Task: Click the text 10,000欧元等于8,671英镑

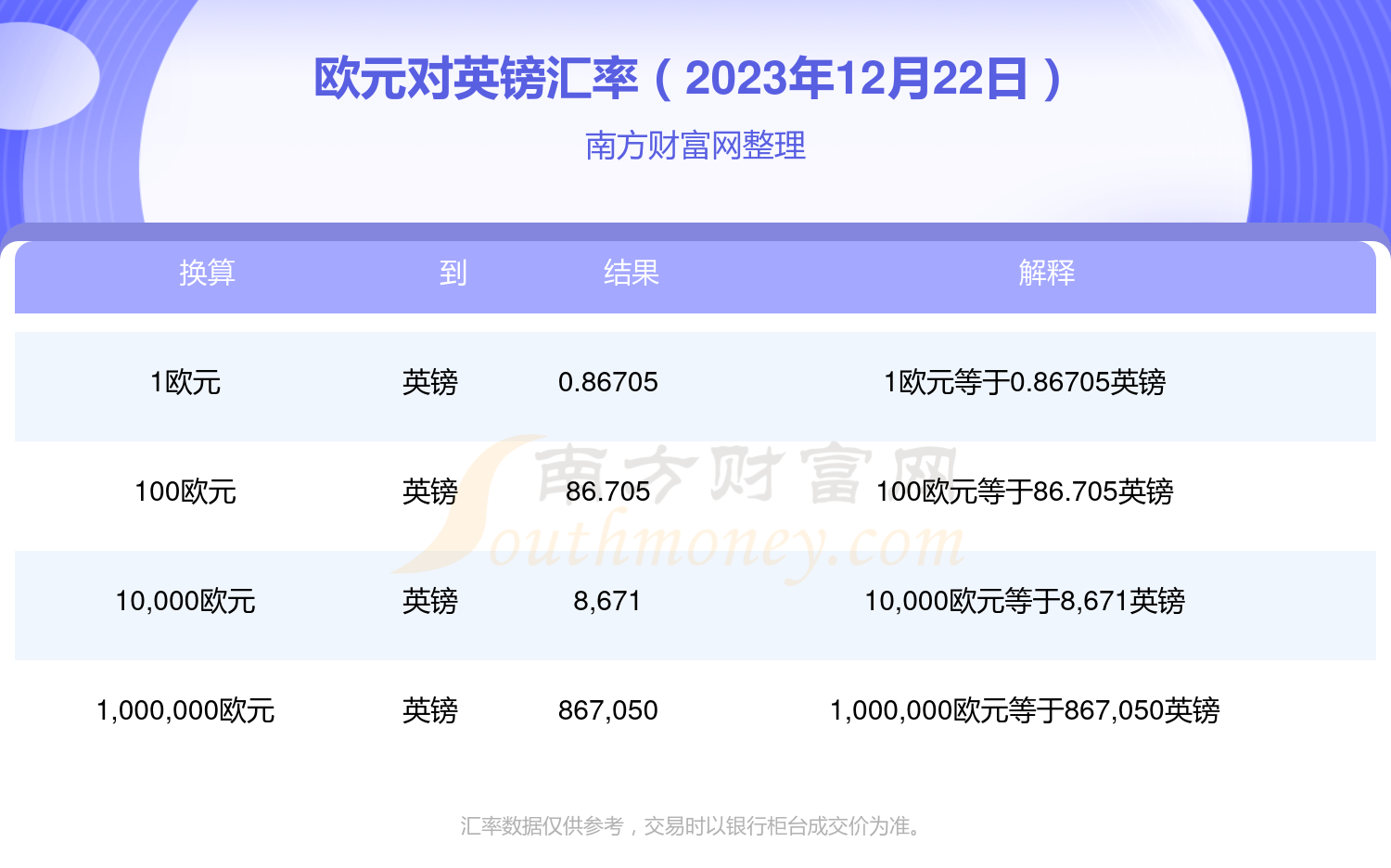Action: coord(1025,601)
